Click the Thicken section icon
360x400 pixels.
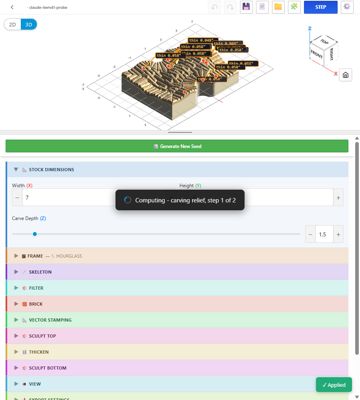point(24,352)
